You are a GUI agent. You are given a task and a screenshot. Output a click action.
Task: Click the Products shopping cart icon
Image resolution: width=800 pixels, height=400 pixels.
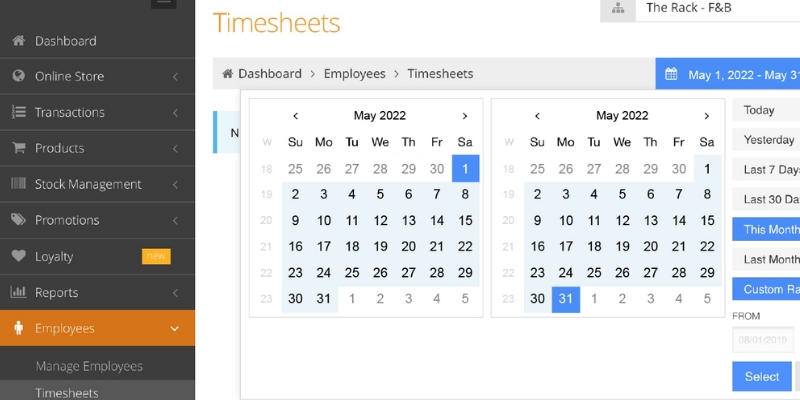18,148
